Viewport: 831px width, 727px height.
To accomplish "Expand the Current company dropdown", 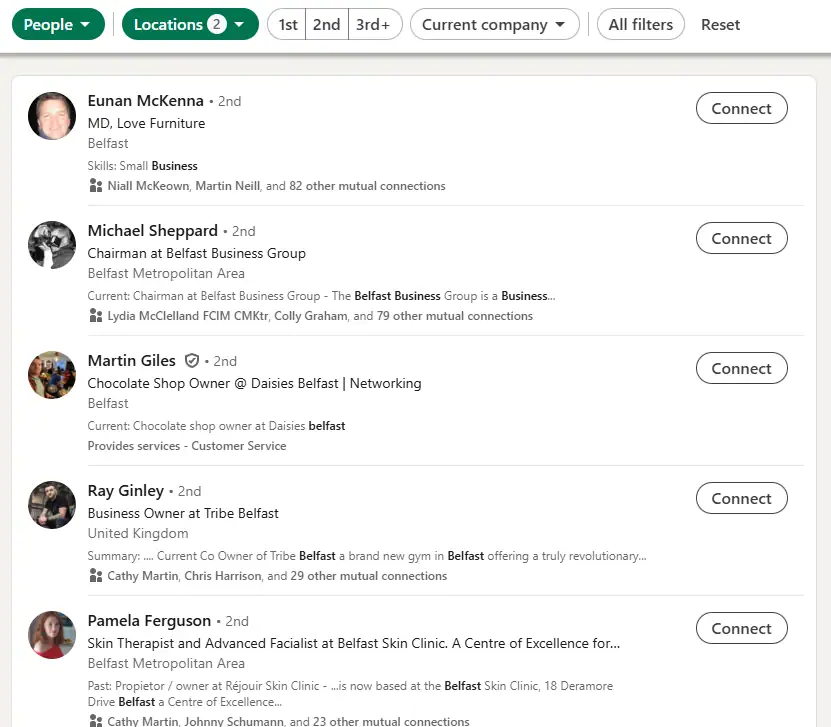I will pyautogui.click(x=494, y=24).
